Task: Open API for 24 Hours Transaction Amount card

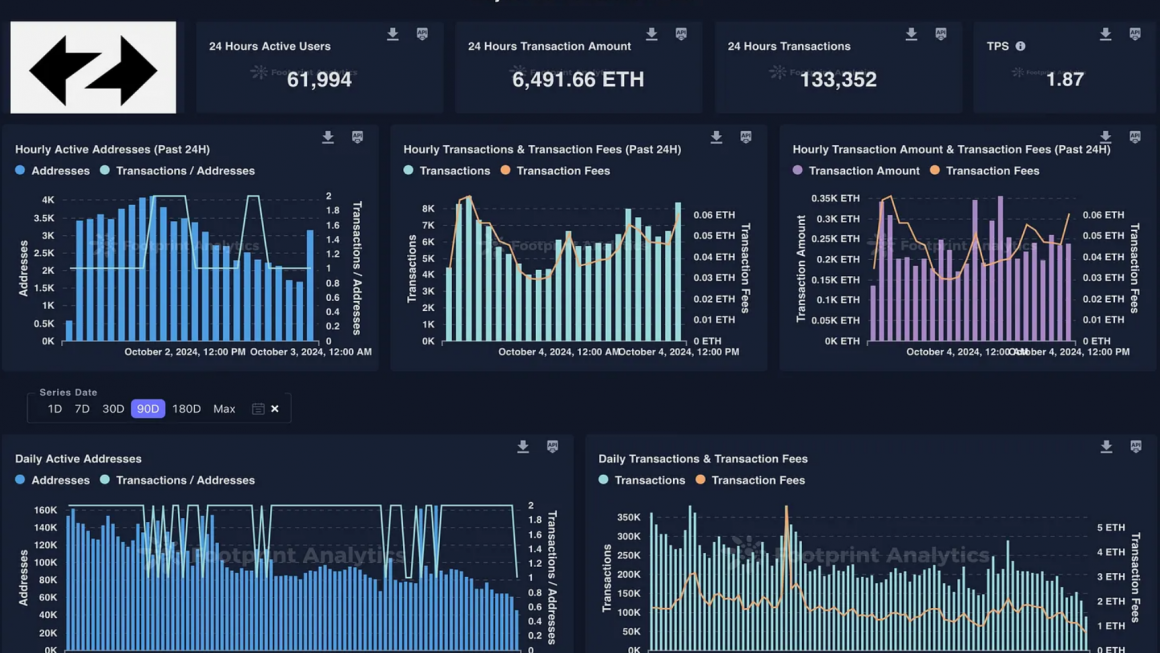Action: coord(681,34)
